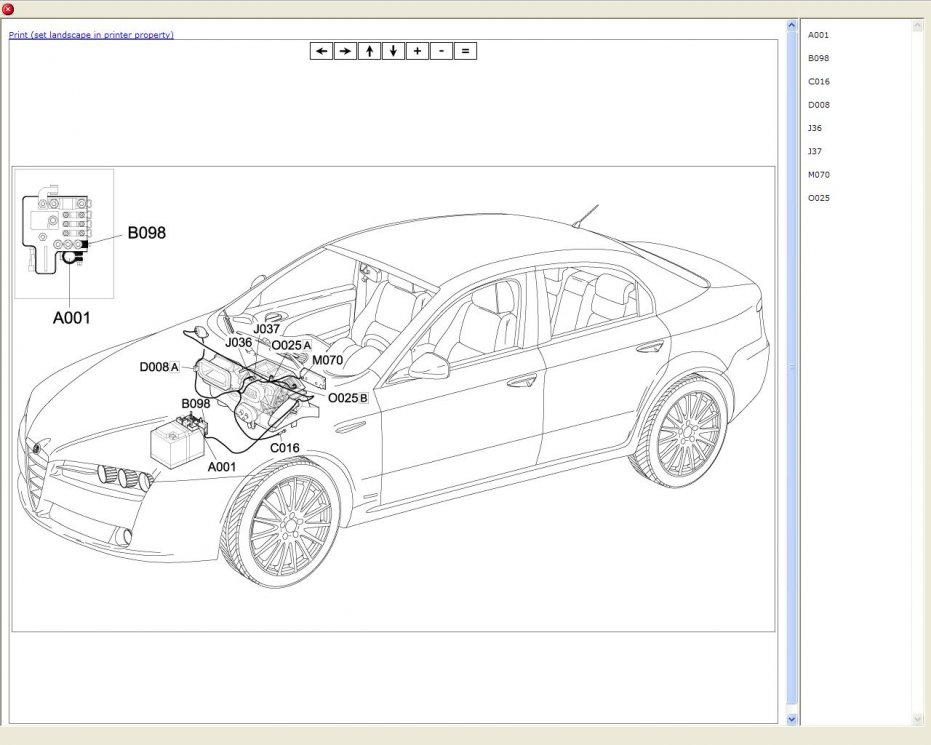
Task: Zoom in with the plus button
Action: pyautogui.click(x=417, y=51)
